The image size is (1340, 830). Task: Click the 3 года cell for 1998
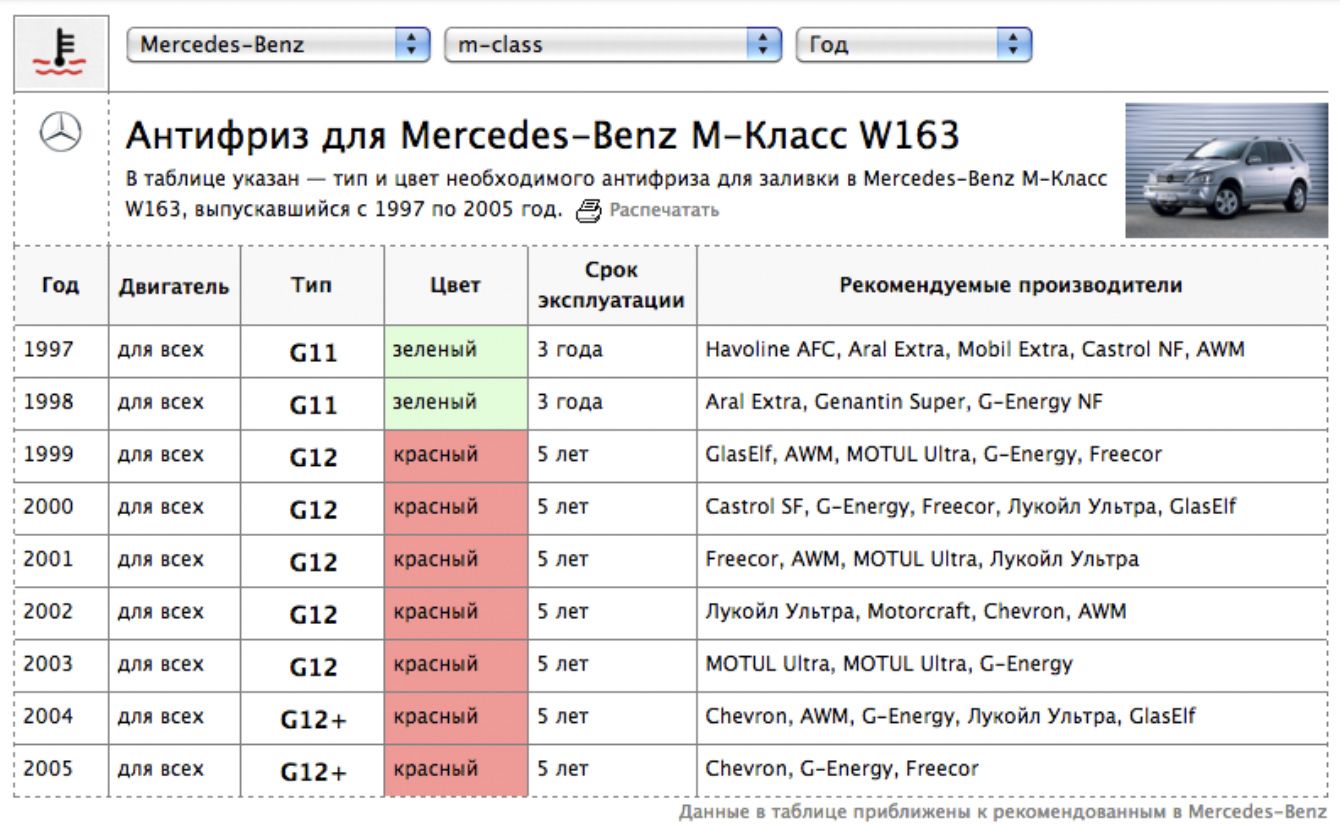[x=612, y=403]
